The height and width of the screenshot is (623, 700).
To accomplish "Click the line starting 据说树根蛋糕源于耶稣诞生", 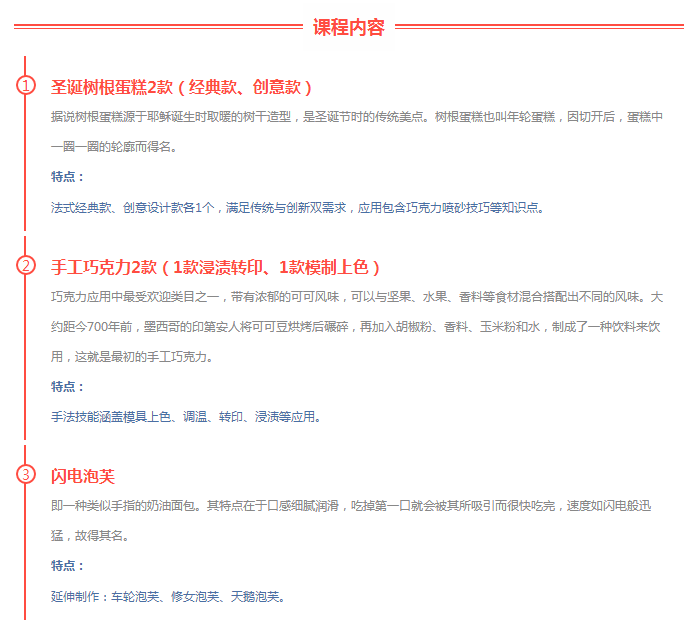I will (x=357, y=117).
